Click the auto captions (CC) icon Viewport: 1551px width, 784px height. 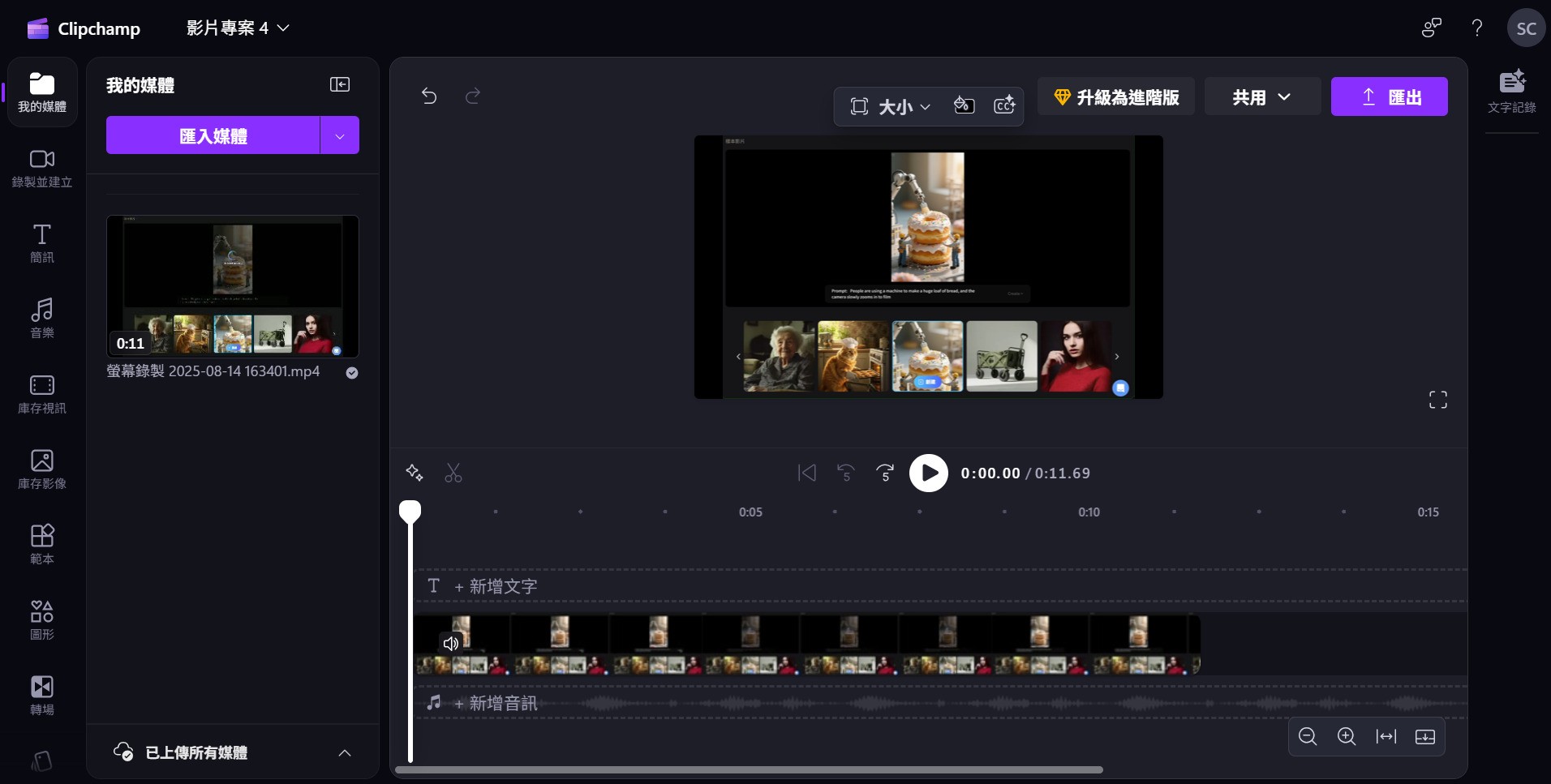click(1004, 106)
